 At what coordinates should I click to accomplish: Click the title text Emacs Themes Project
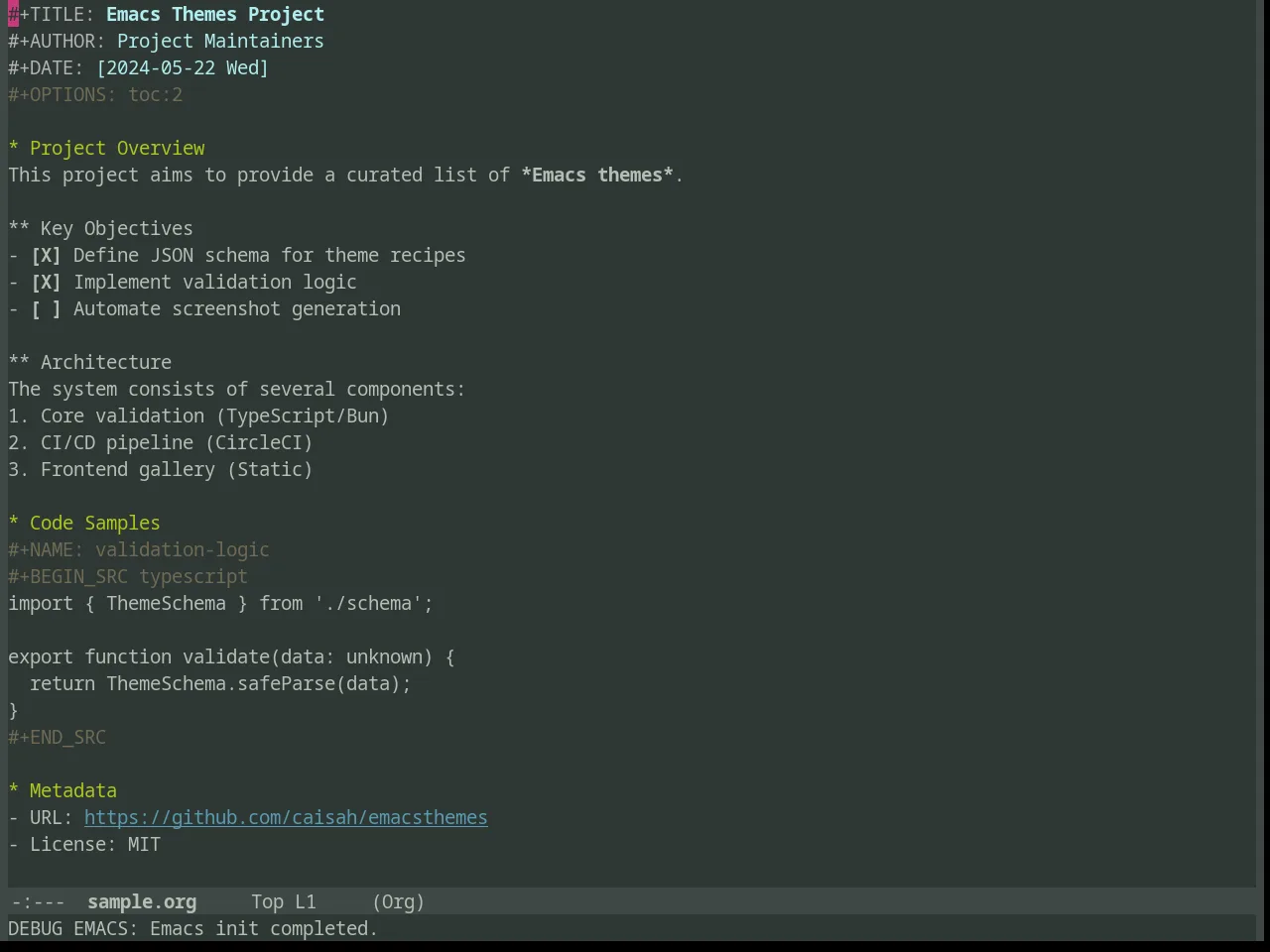215,15
